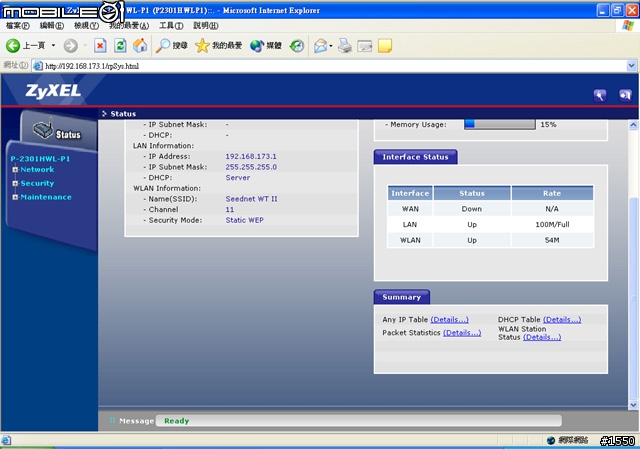Open the Edit (編輯) menu
This screenshot has height=449, width=640.
52,26
